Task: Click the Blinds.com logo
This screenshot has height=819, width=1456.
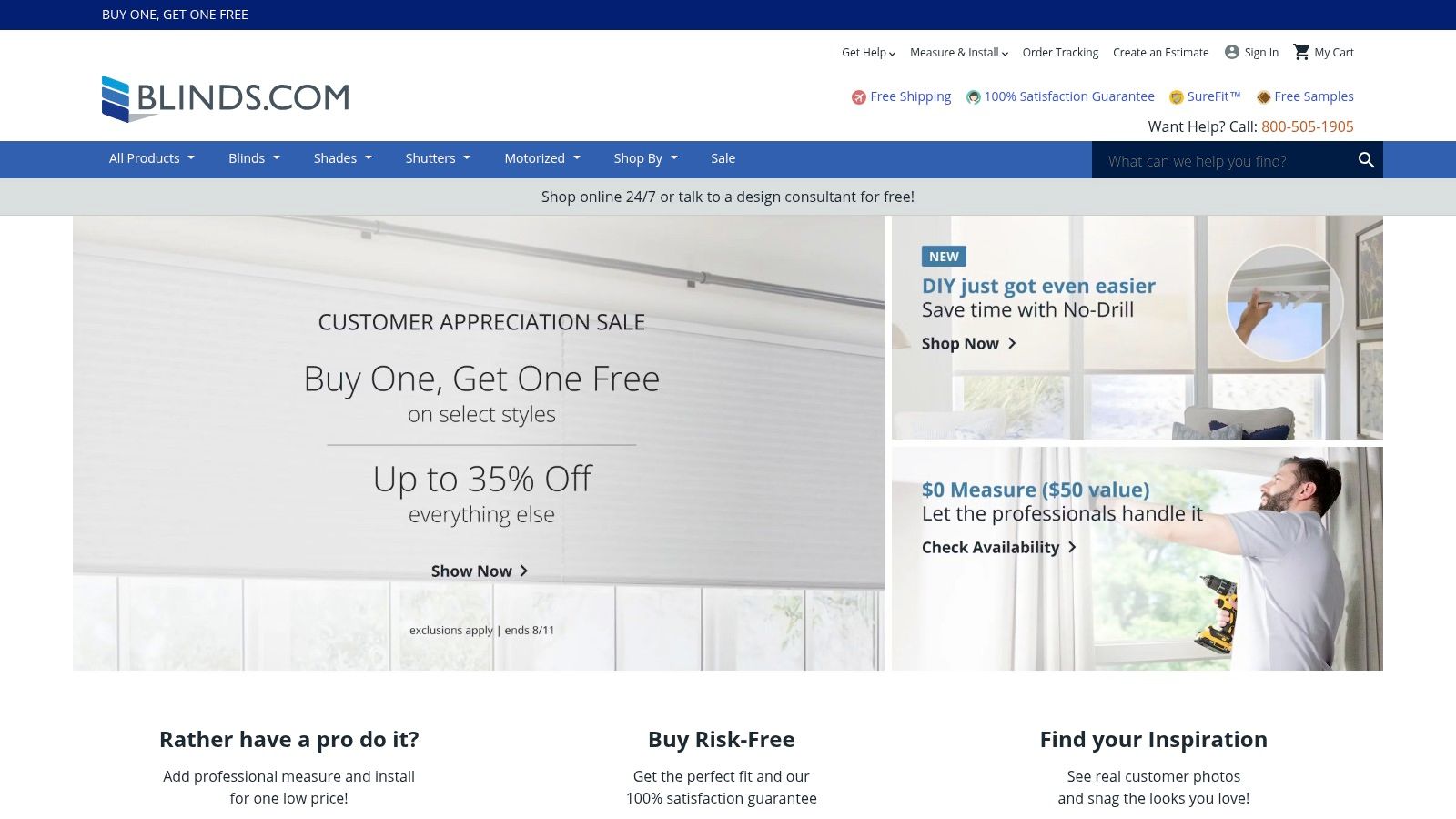Action: click(x=225, y=98)
